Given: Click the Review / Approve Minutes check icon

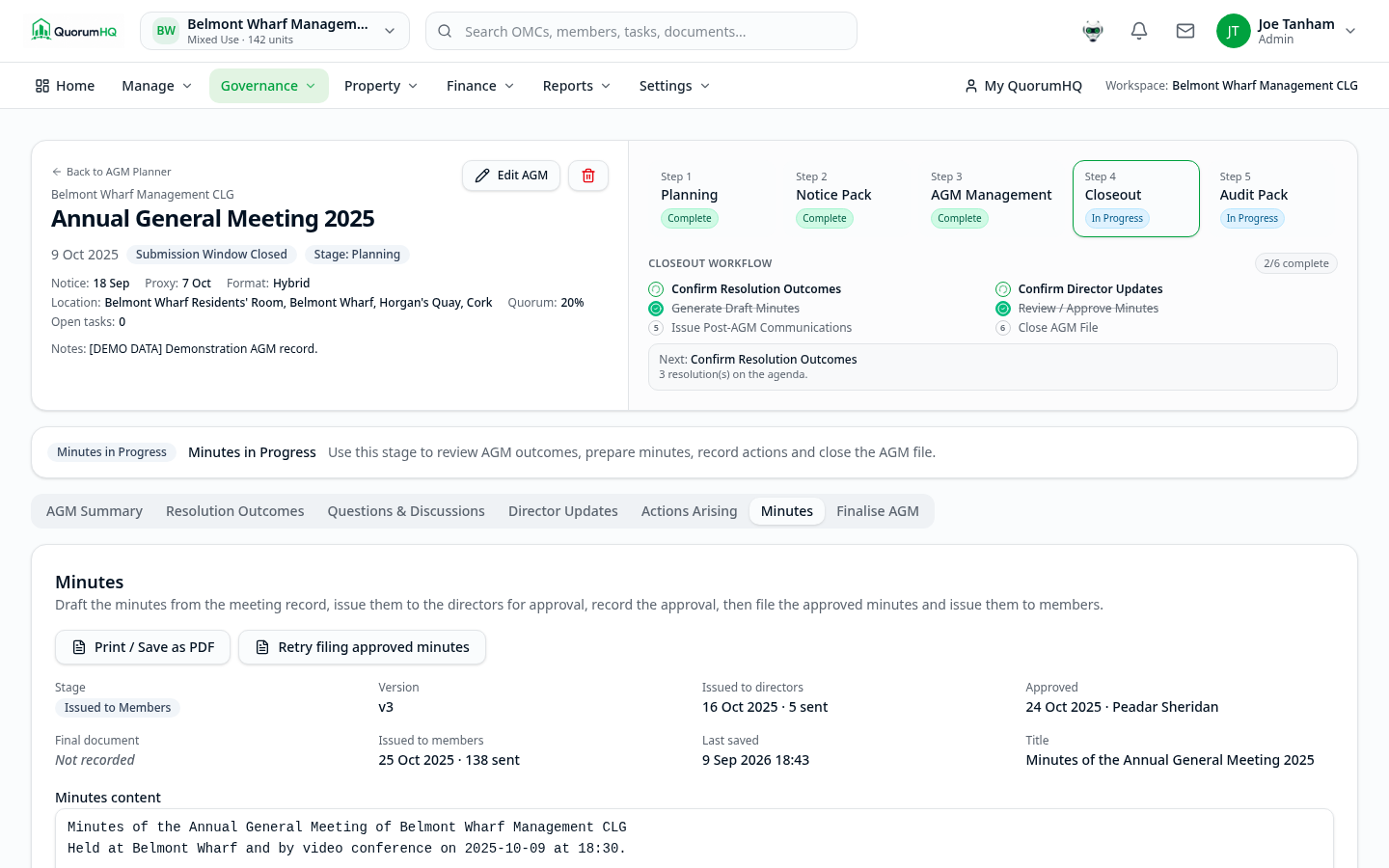Looking at the screenshot, I should pyautogui.click(x=1003, y=309).
